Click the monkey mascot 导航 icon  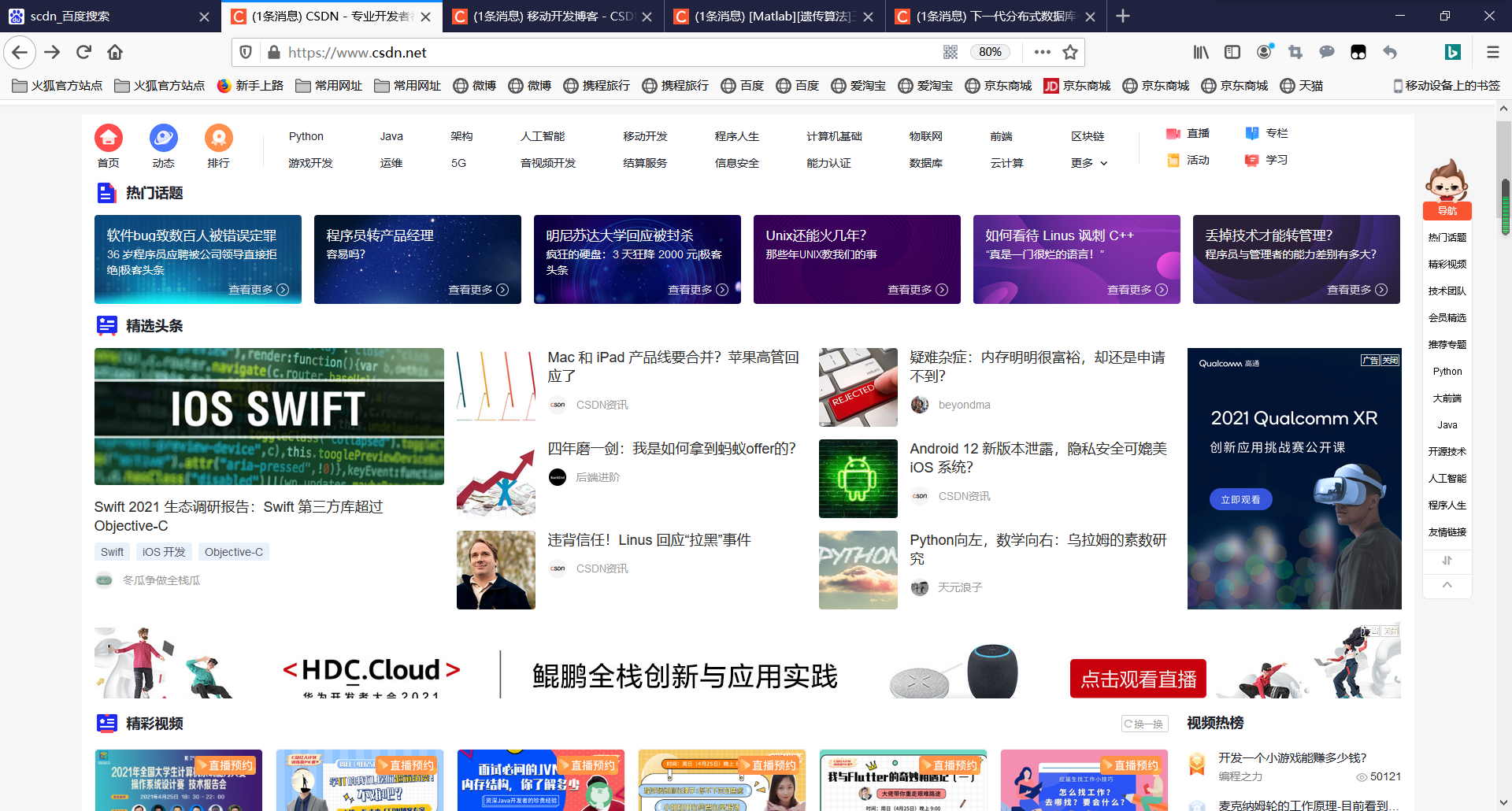[x=1447, y=189]
